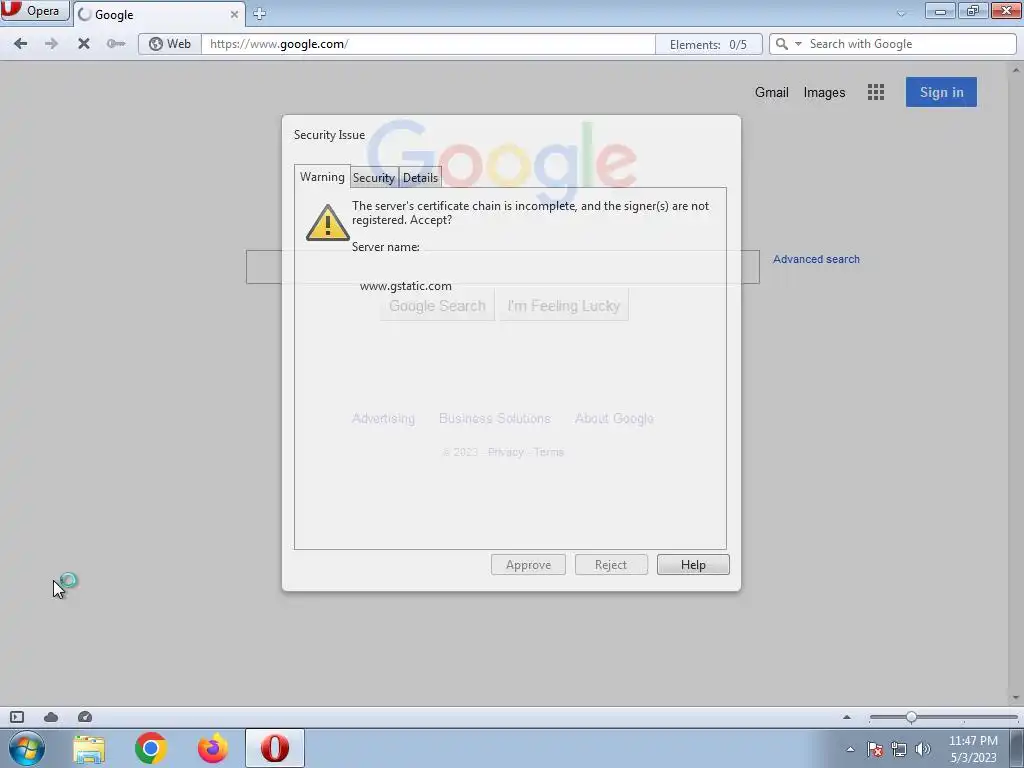Viewport: 1024px width, 768px height.
Task: Close the Google tab
Action: point(234,14)
